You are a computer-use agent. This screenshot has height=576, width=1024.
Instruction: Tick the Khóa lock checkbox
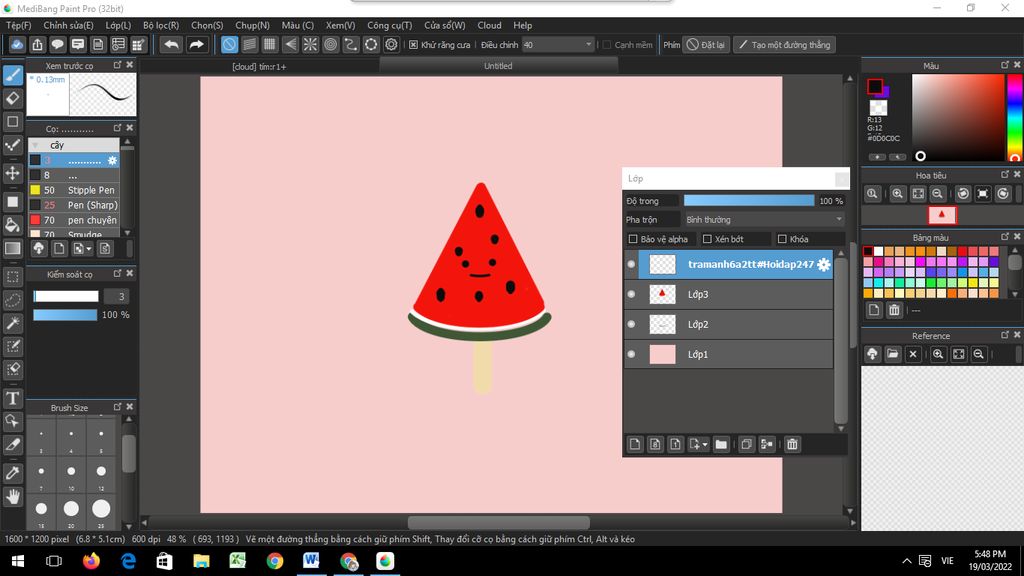click(782, 240)
